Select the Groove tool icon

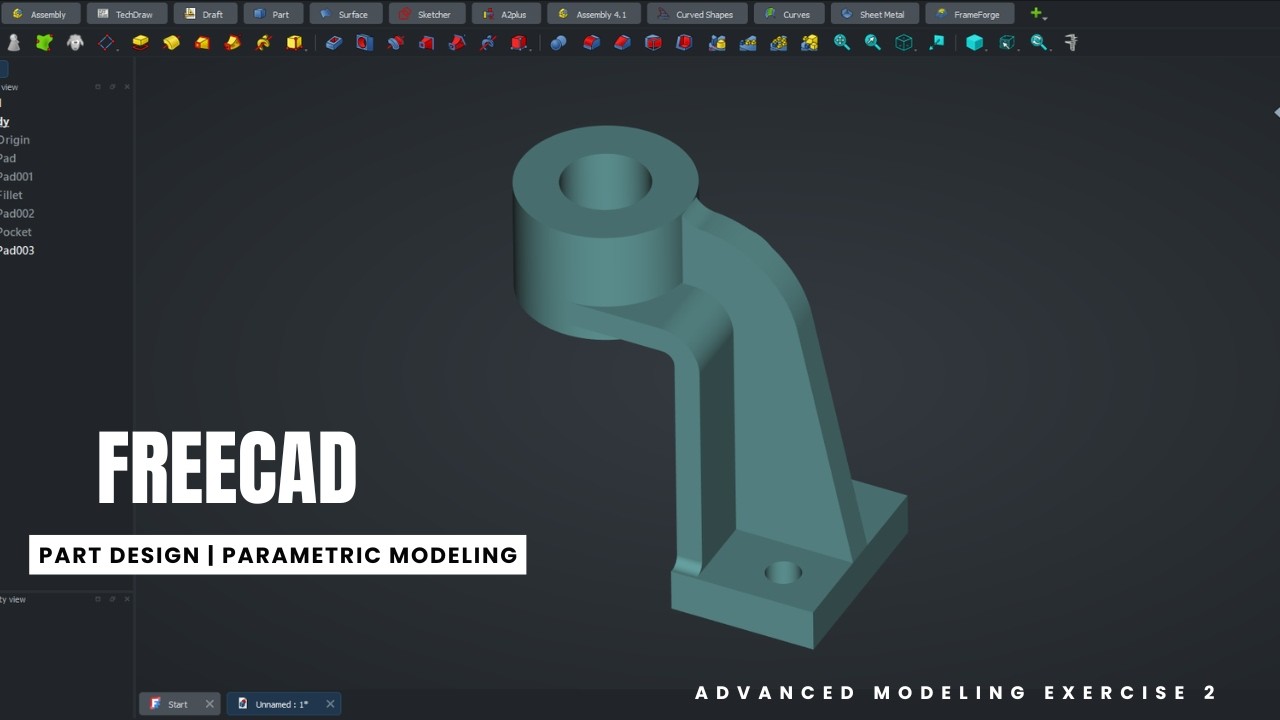(x=396, y=42)
